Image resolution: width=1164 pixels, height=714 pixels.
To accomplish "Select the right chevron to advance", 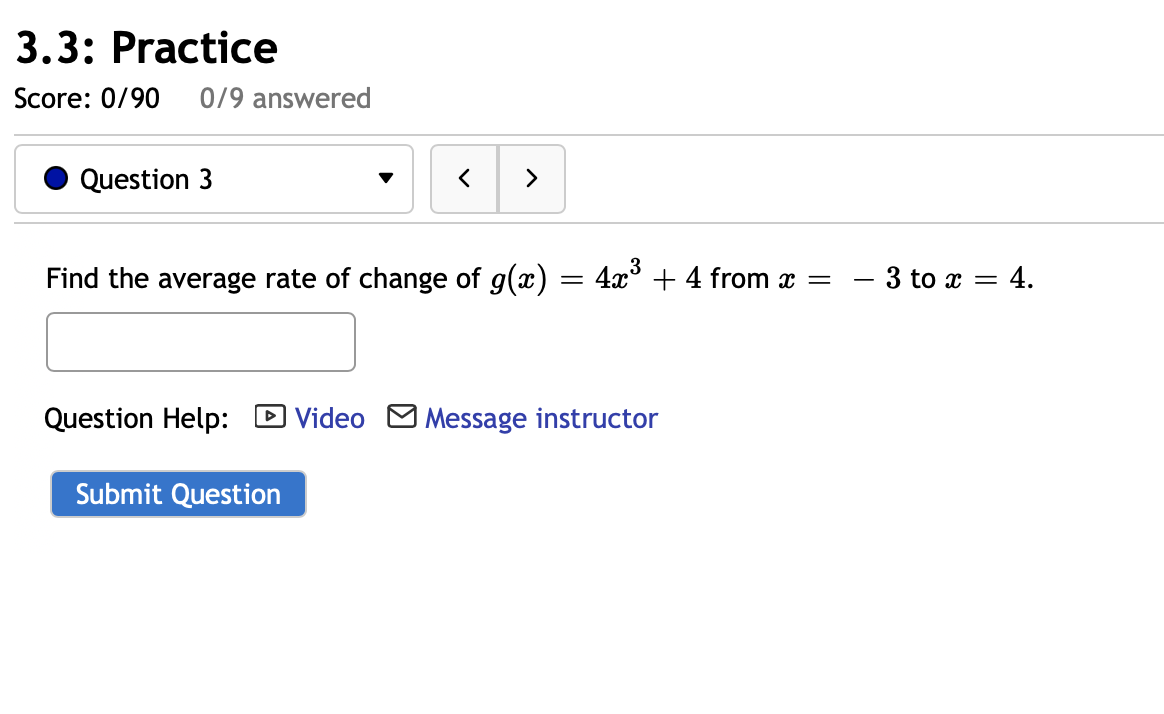I will click(x=531, y=178).
